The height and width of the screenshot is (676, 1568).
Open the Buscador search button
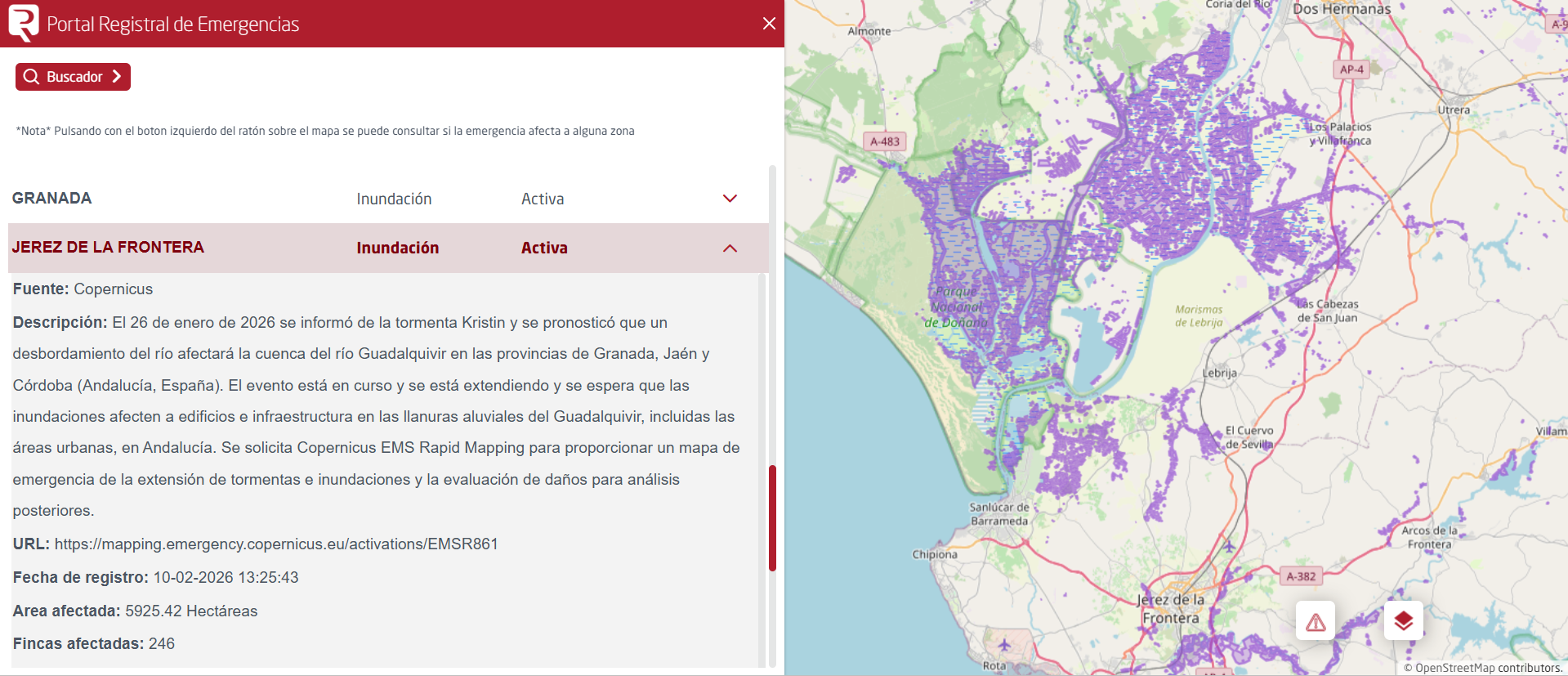tap(73, 77)
